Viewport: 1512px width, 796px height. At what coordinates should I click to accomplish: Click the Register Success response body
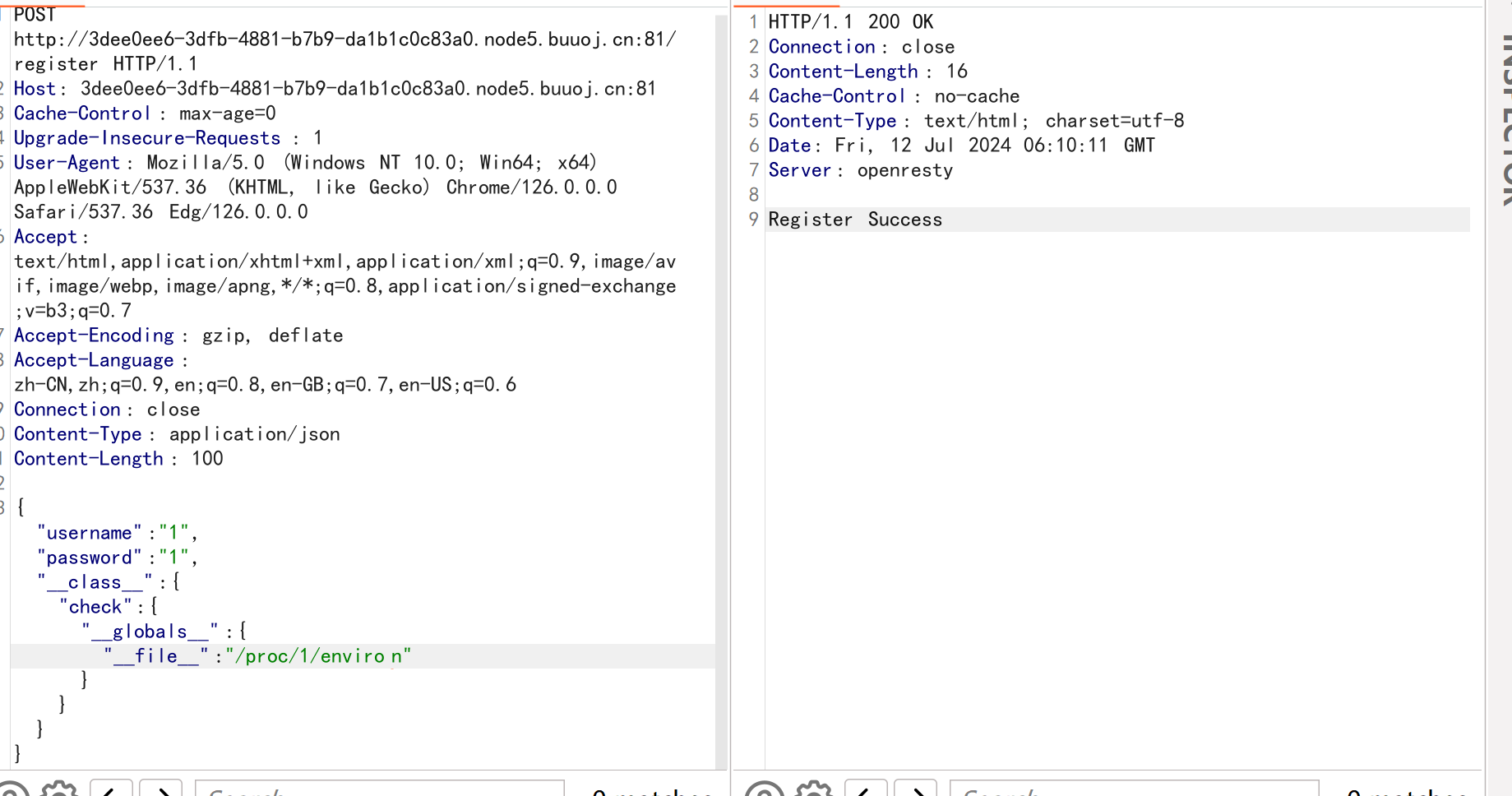click(855, 220)
